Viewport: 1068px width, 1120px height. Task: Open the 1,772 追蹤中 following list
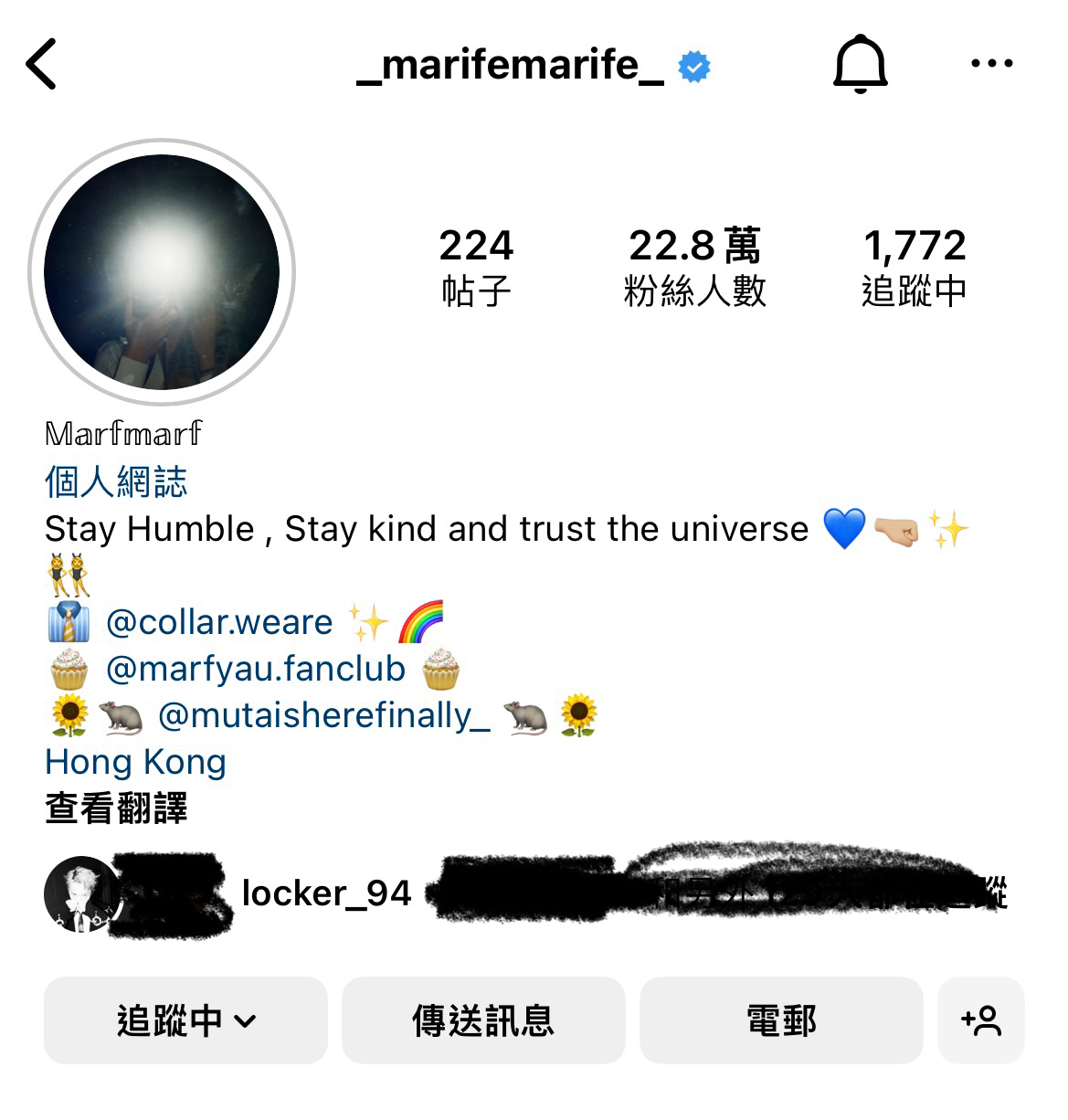pos(915,267)
